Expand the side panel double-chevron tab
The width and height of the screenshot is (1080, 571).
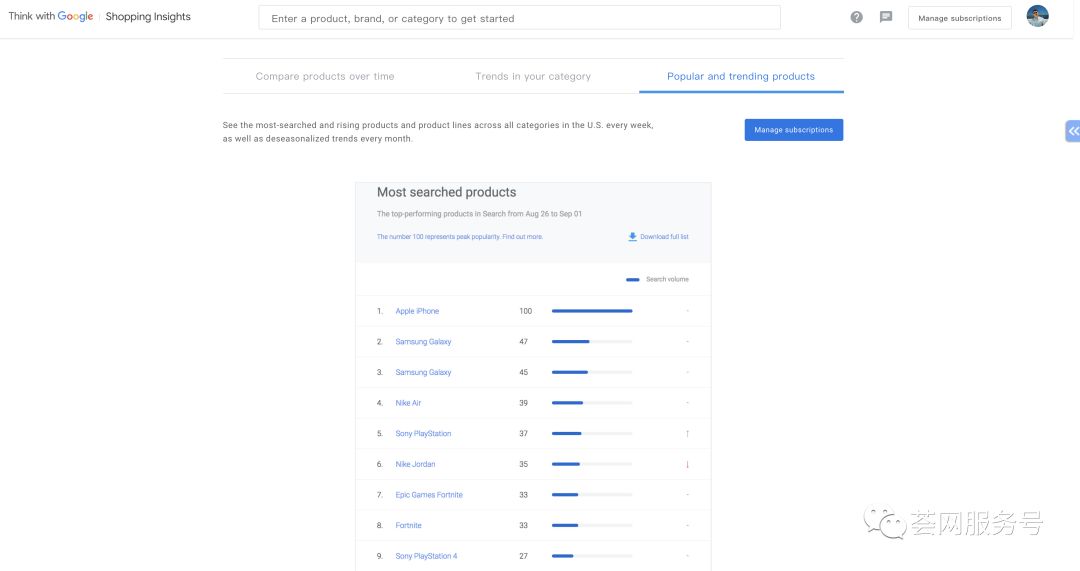click(1073, 131)
